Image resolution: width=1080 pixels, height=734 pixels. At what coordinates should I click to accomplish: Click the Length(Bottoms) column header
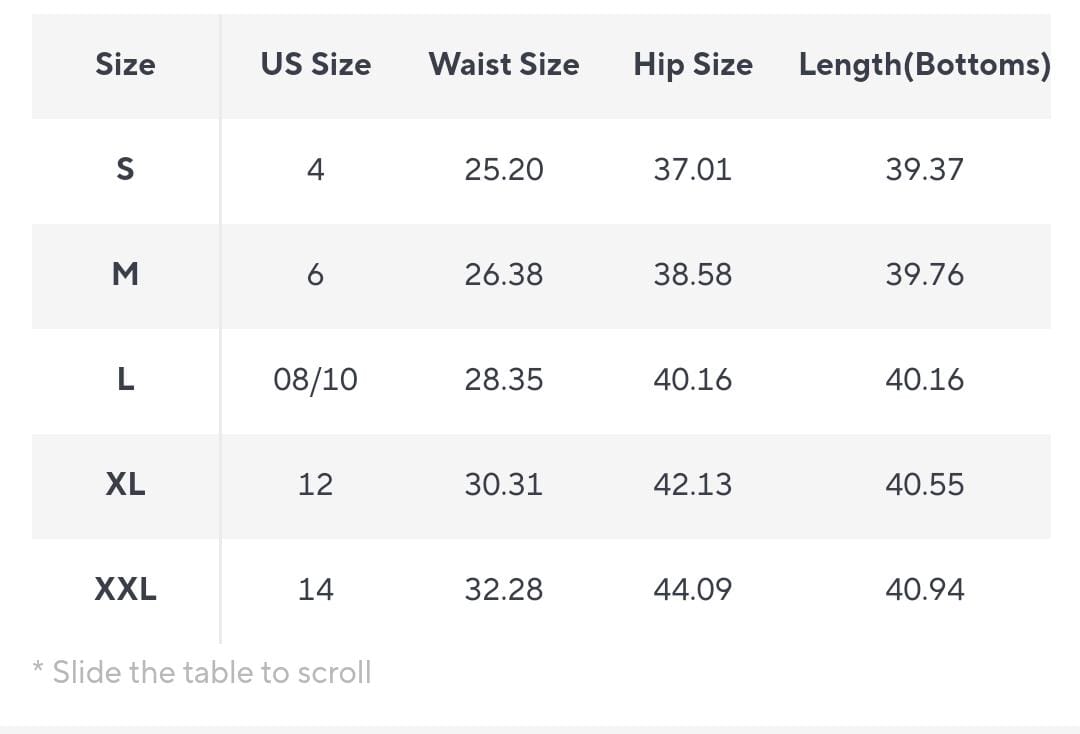[x=924, y=65]
